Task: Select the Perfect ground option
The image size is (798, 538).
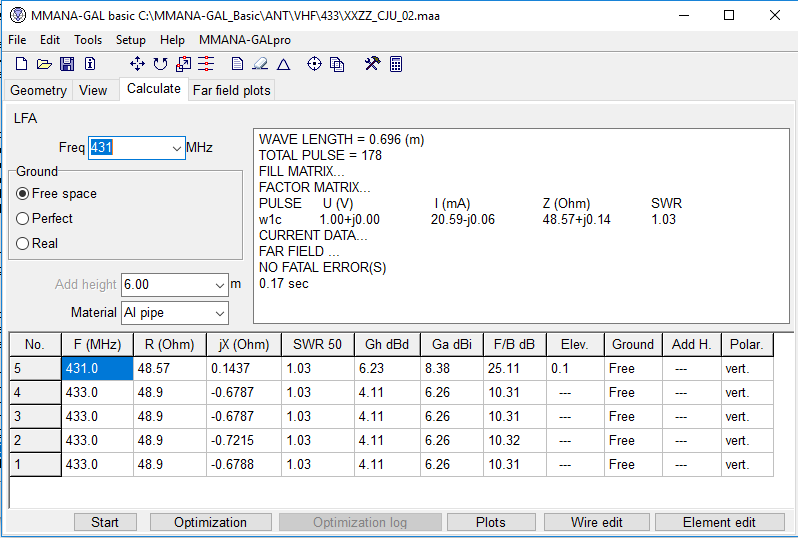Action: tap(23, 218)
